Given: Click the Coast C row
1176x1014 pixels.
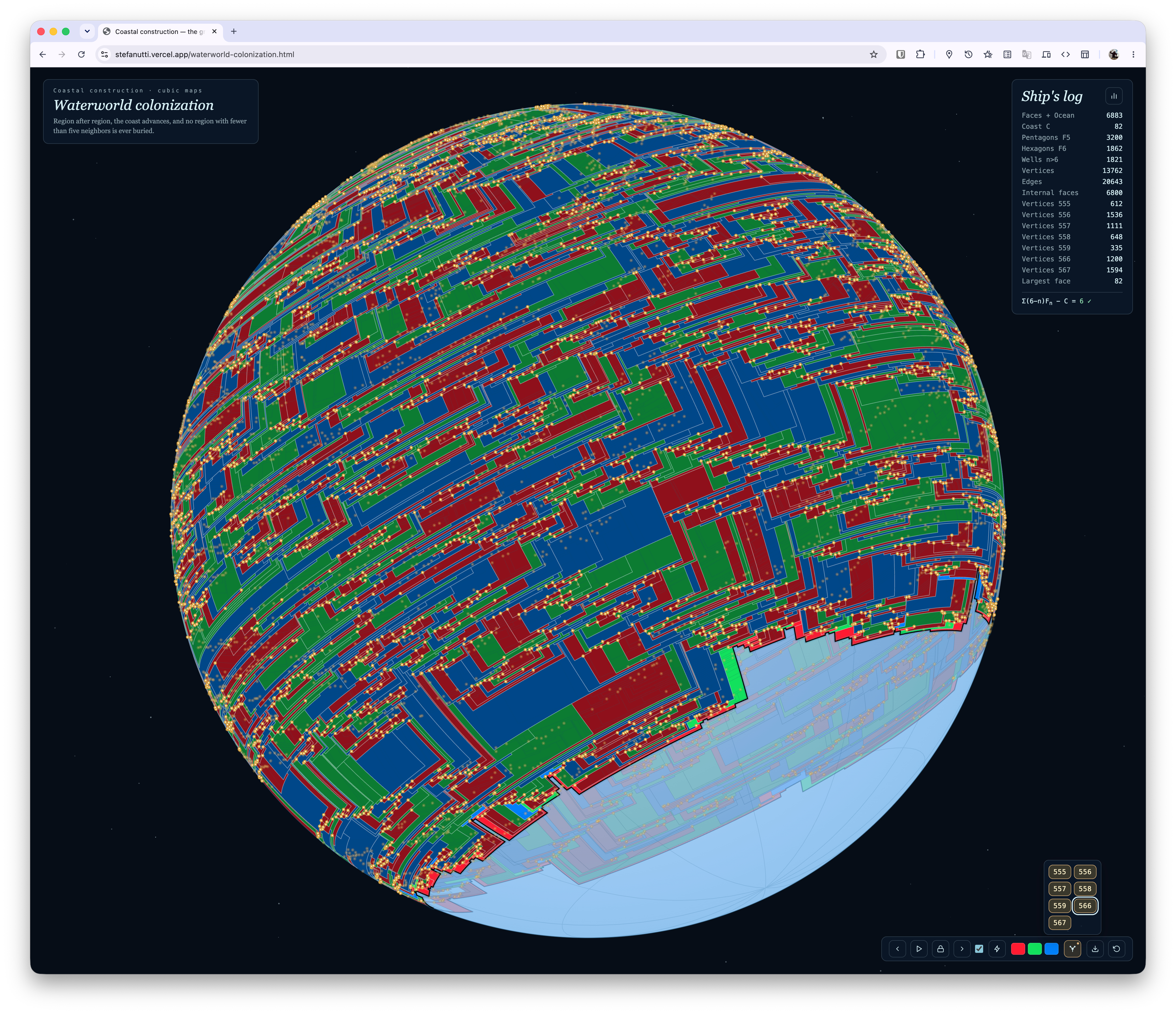Looking at the screenshot, I should [x=1071, y=127].
